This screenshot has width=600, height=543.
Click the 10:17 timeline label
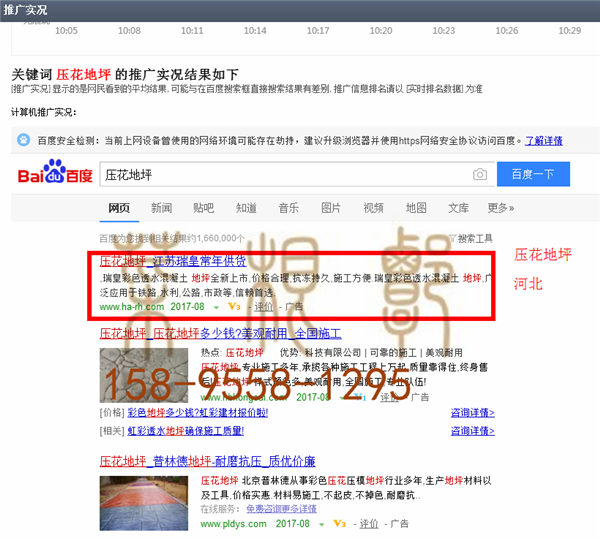coord(318,31)
